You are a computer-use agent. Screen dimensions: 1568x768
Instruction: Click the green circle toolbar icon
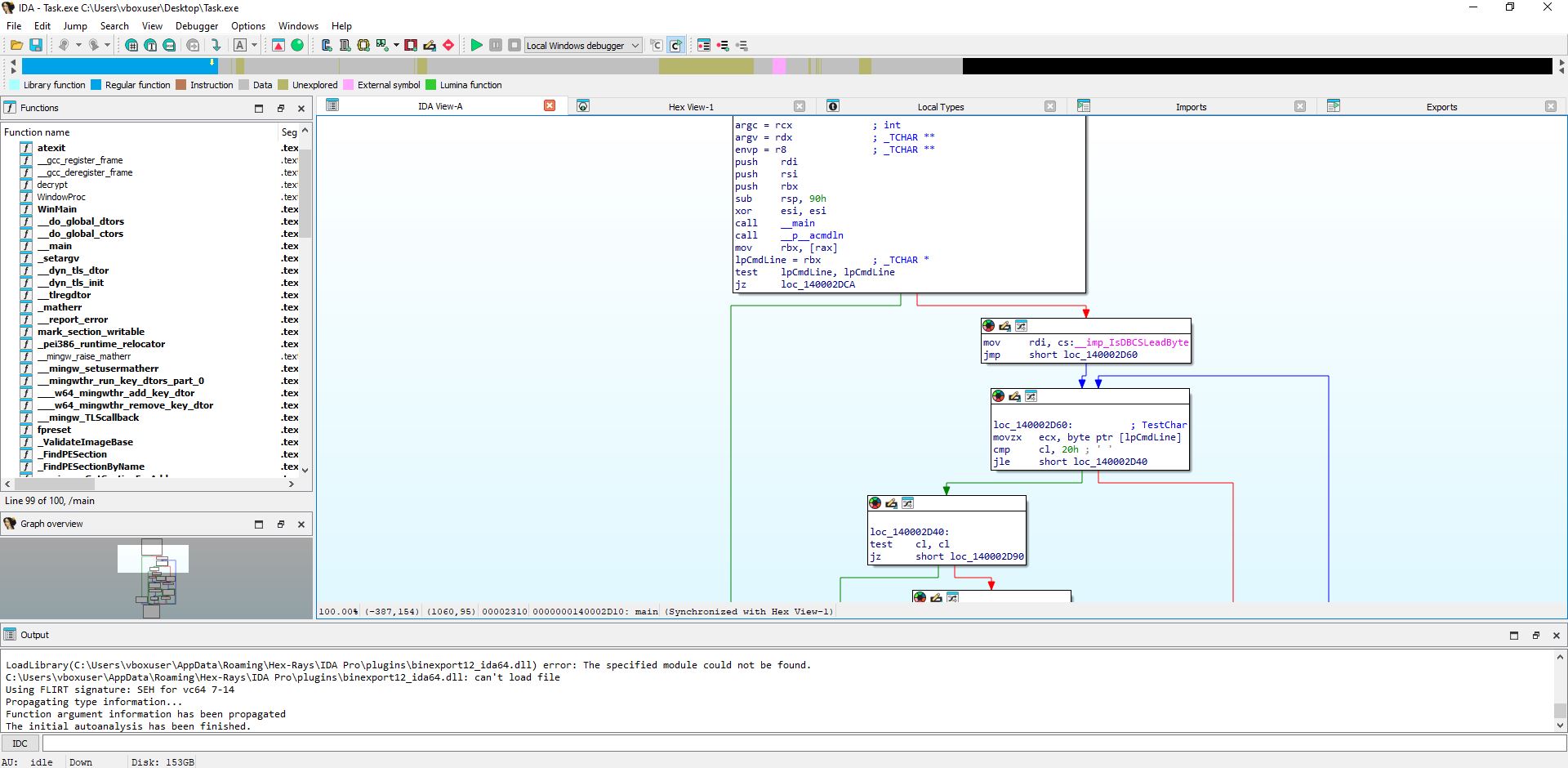tap(297, 45)
